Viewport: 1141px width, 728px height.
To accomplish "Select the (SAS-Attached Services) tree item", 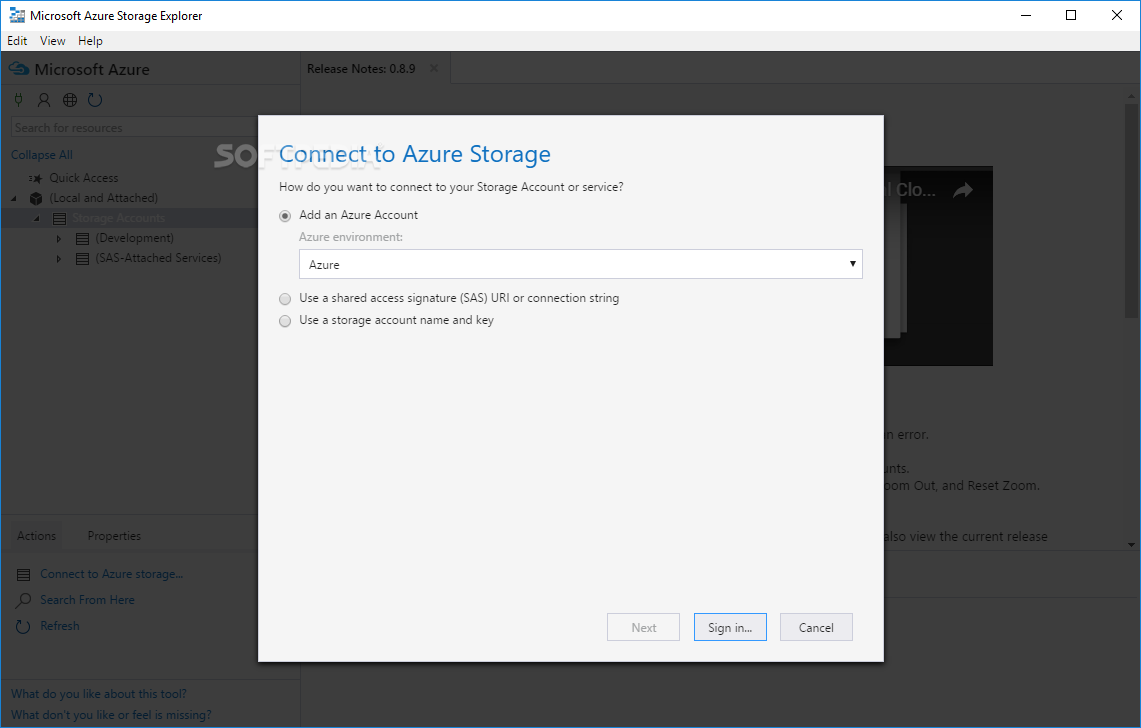I will click(158, 258).
